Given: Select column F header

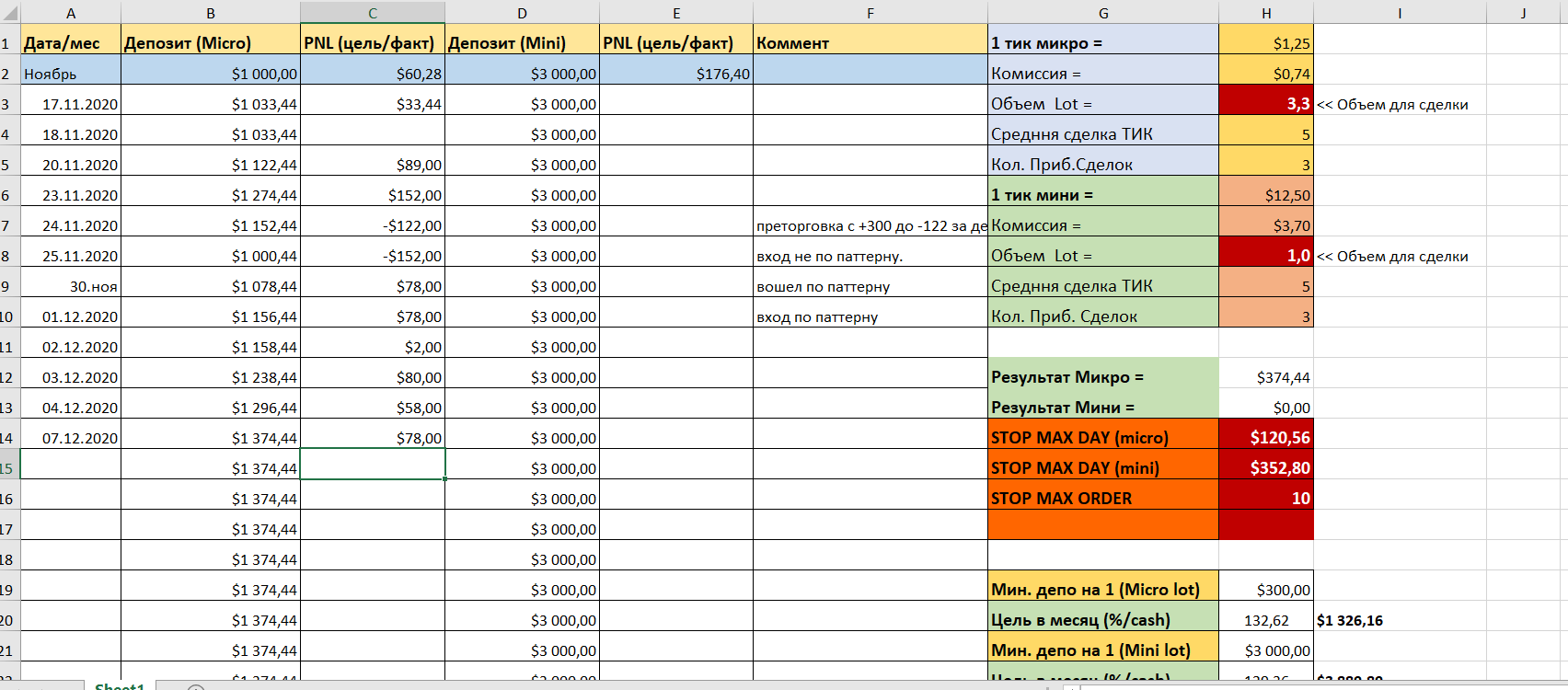Looking at the screenshot, I should tap(870, 13).
